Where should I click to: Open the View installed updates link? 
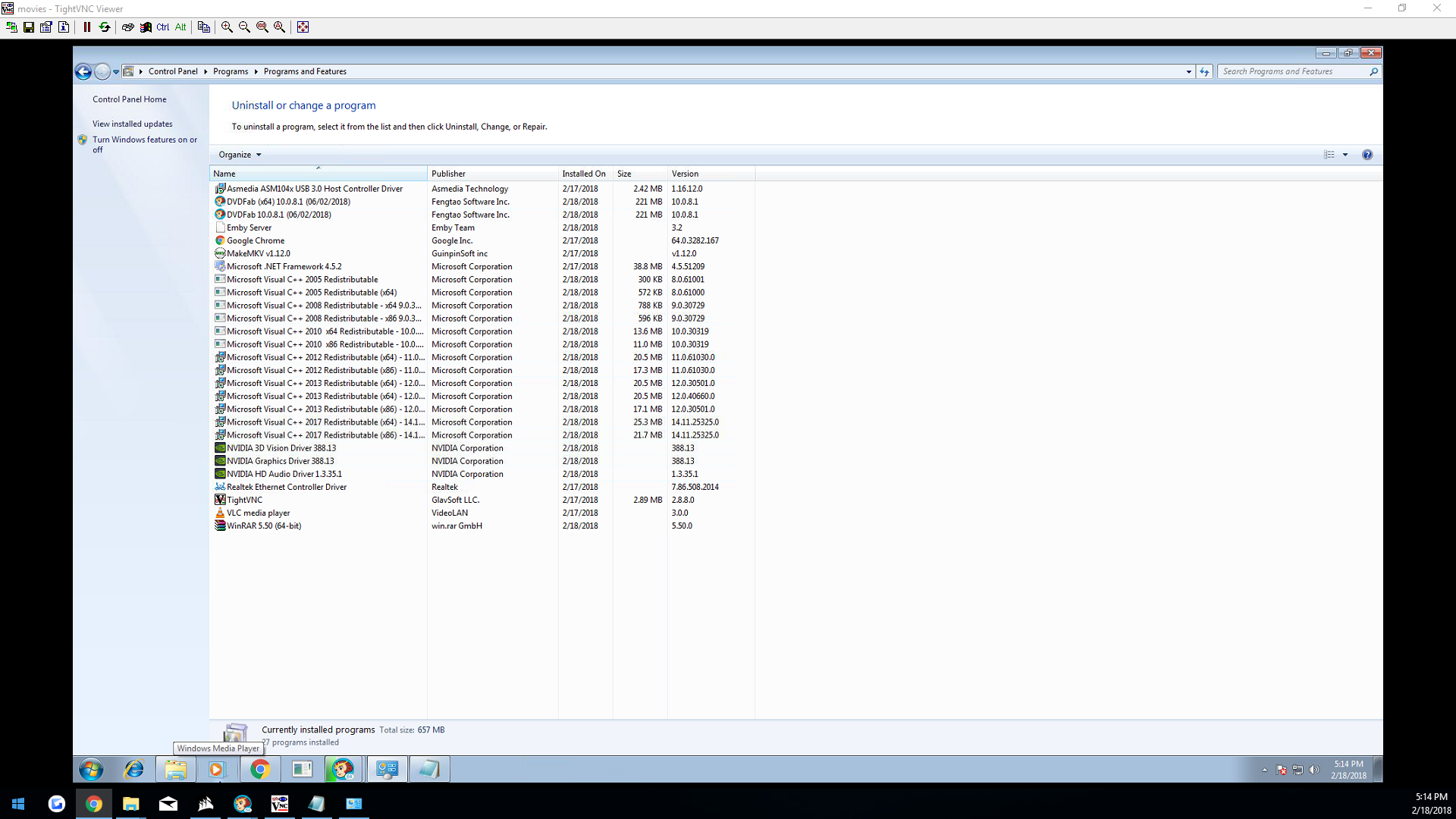(x=132, y=124)
